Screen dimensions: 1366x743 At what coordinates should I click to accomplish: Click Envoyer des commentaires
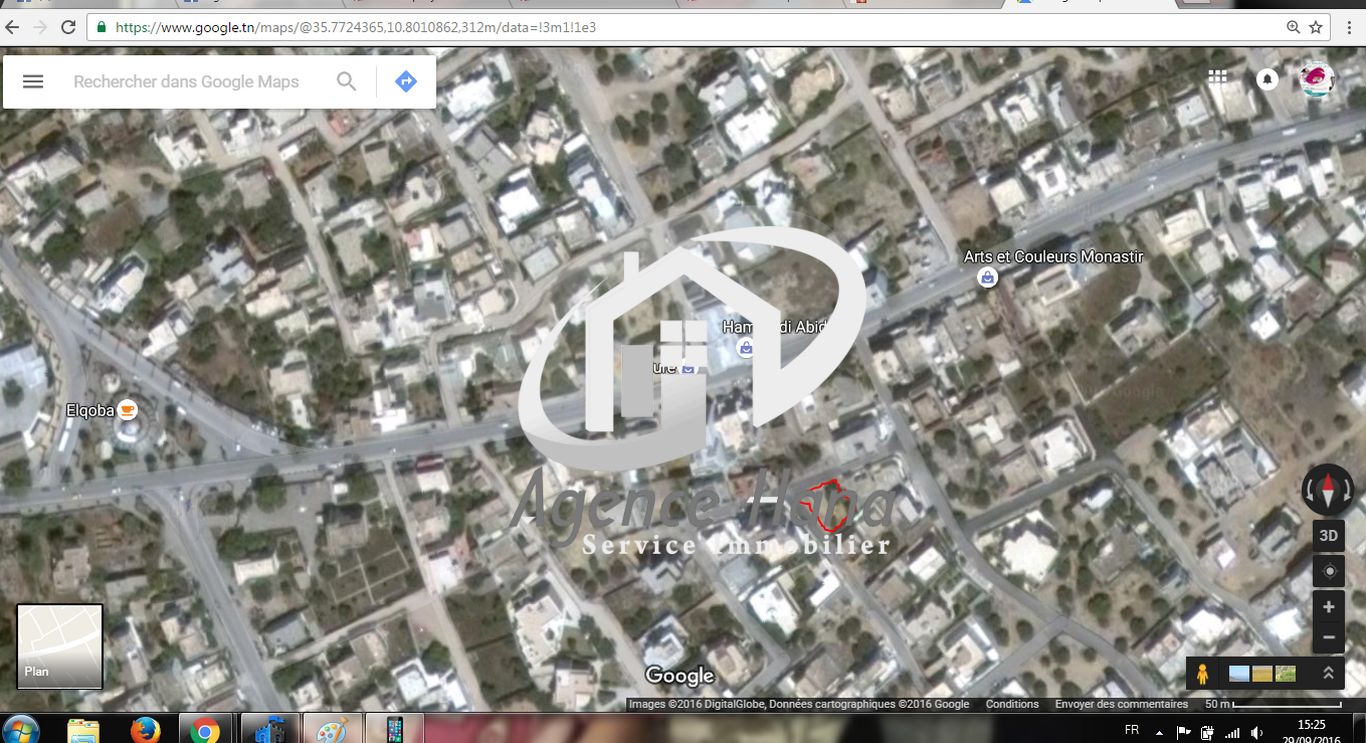pyautogui.click(x=1121, y=704)
